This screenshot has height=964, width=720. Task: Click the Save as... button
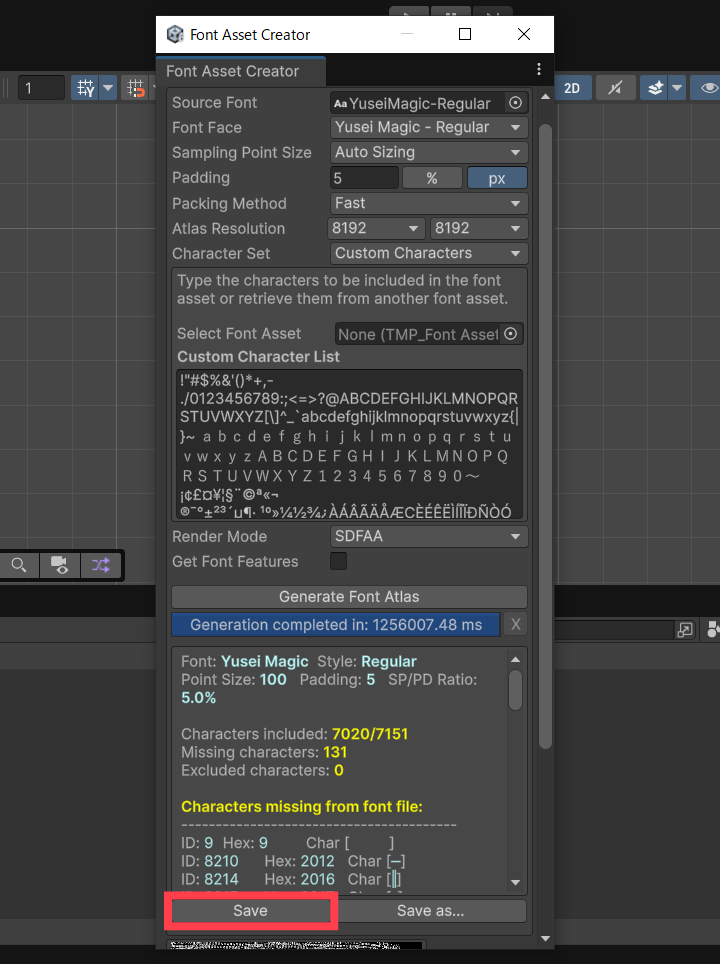click(430, 911)
